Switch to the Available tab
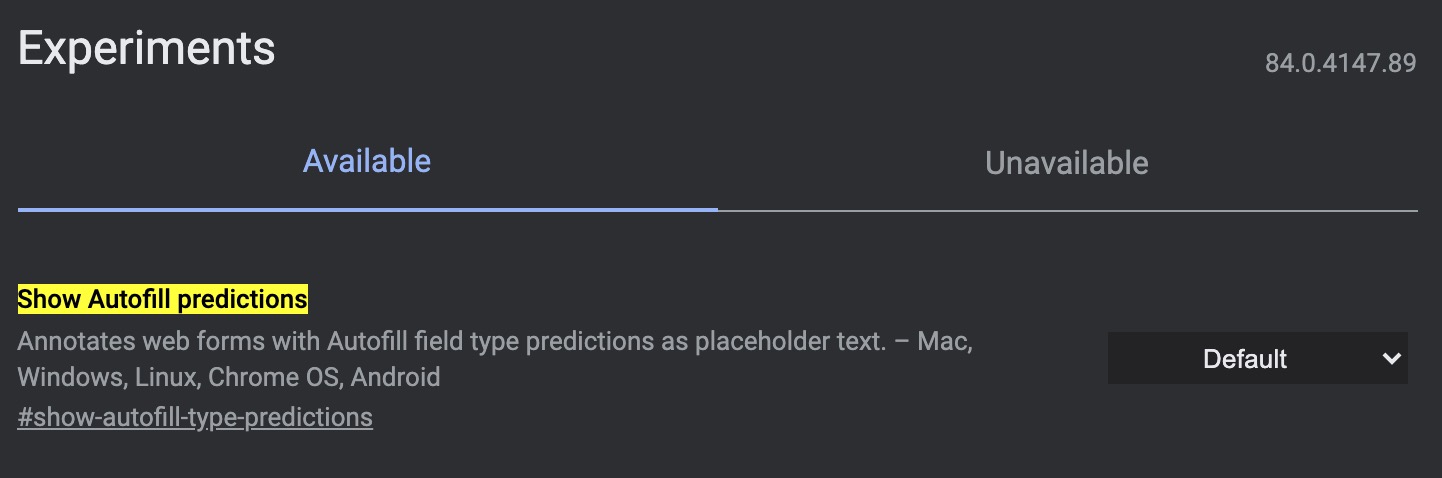 point(367,161)
